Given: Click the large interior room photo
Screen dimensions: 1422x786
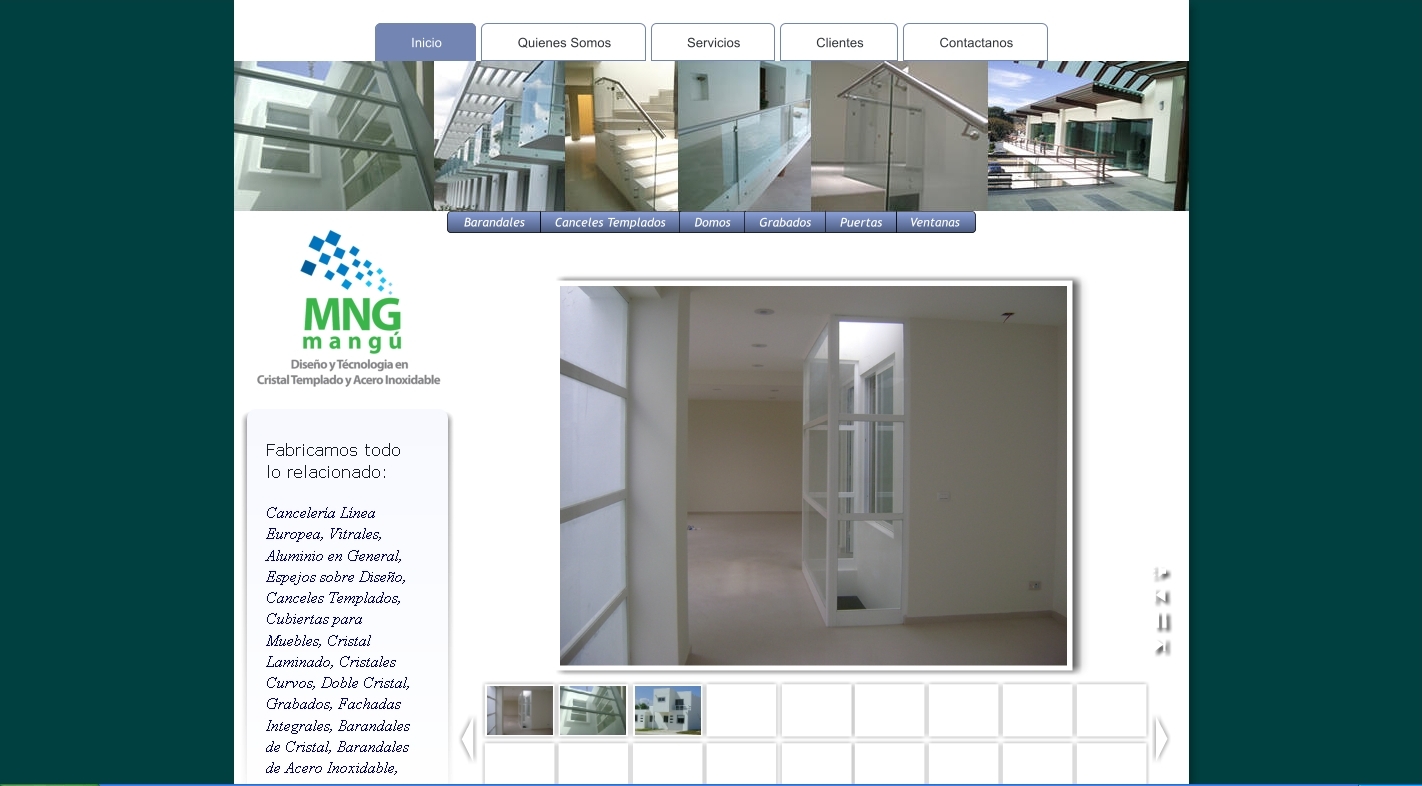Looking at the screenshot, I should point(813,476).
